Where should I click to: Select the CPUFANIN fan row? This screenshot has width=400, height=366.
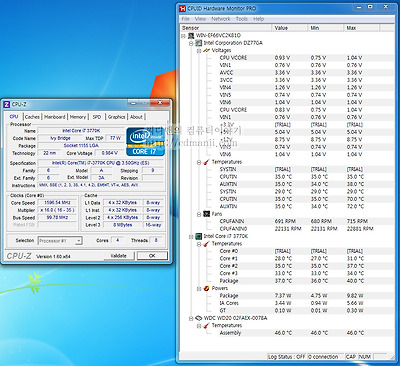click(x=287, y=221)
